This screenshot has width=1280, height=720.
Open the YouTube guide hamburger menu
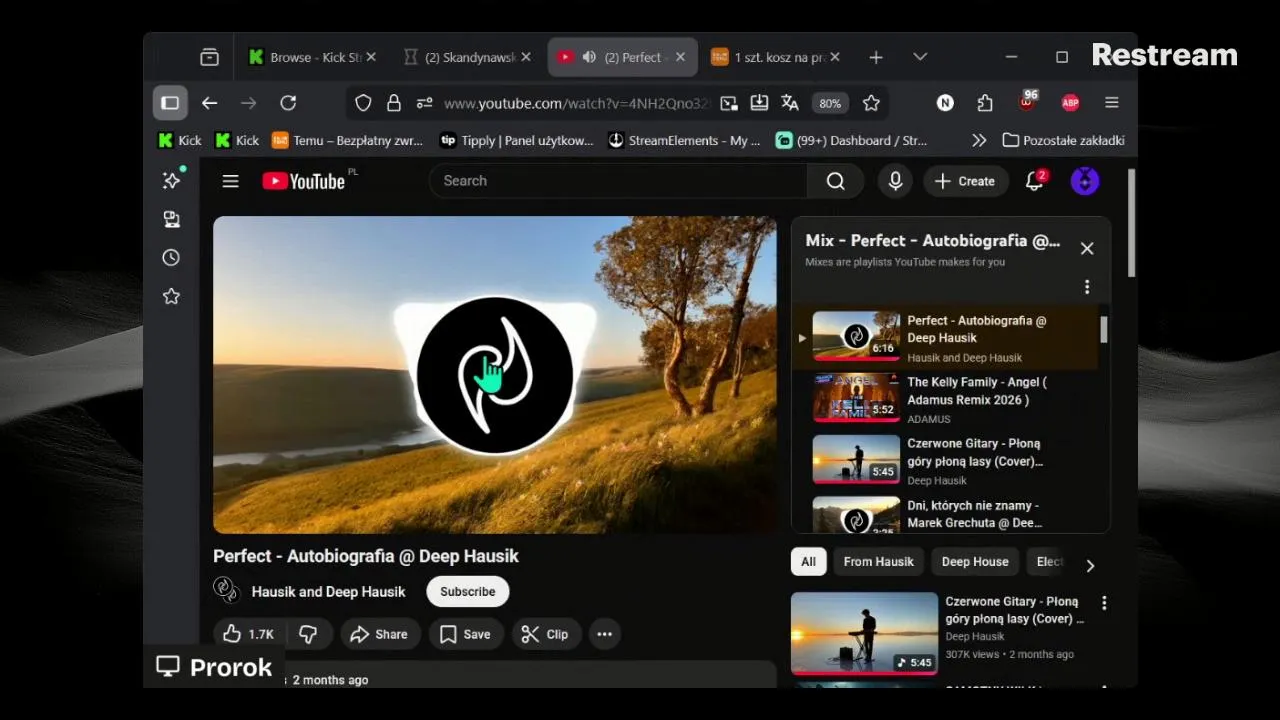230,181
